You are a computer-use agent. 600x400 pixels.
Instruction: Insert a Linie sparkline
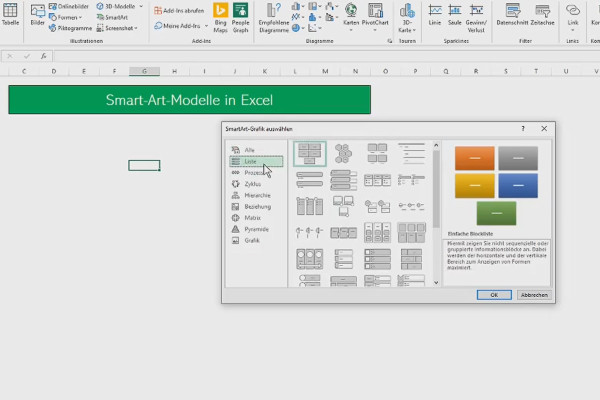pos(435,15)
